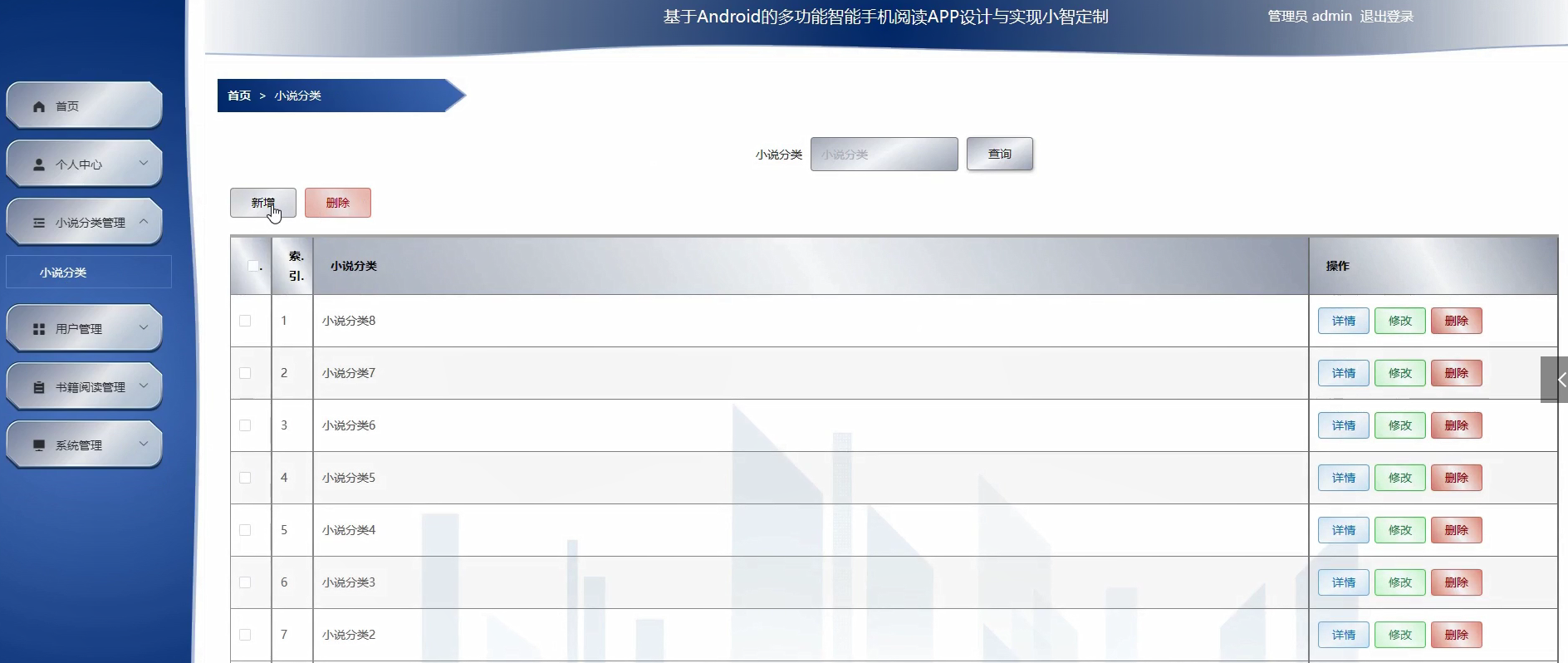The image size is (1568, 663).
Task: Click the home icon in sidebar
Action: pos(39,106)
